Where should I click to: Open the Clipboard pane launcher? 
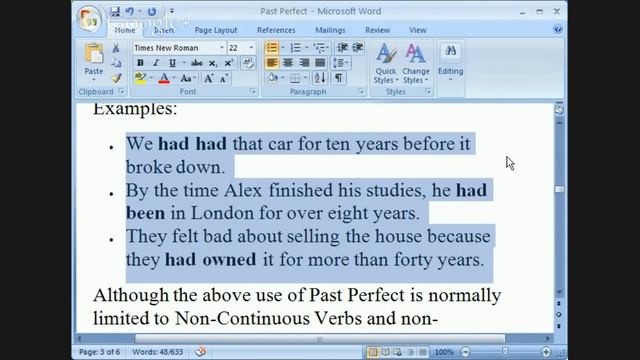[121, 91]
